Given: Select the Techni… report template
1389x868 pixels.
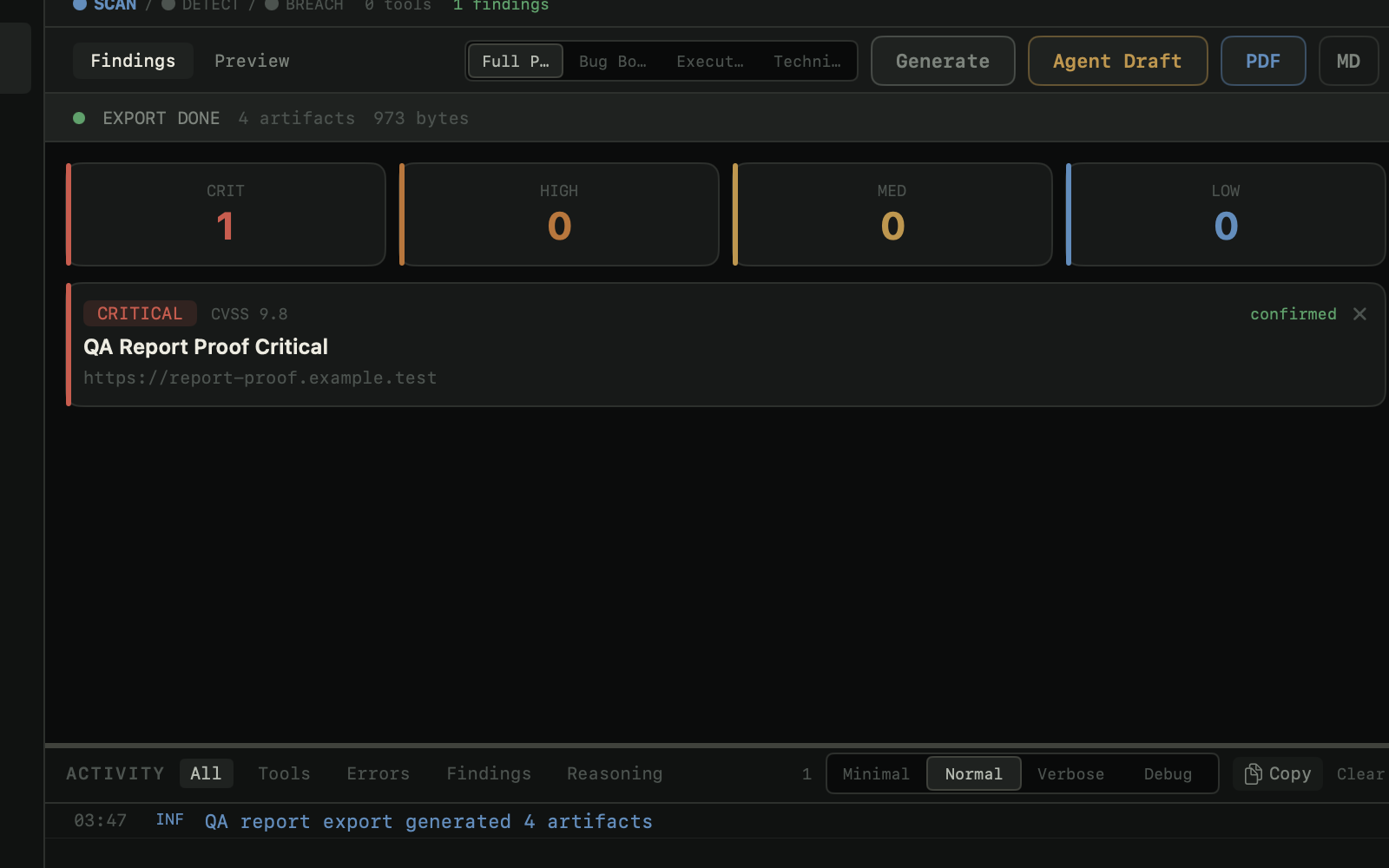Looking at the screenshot, I should [x=807, y=61].
